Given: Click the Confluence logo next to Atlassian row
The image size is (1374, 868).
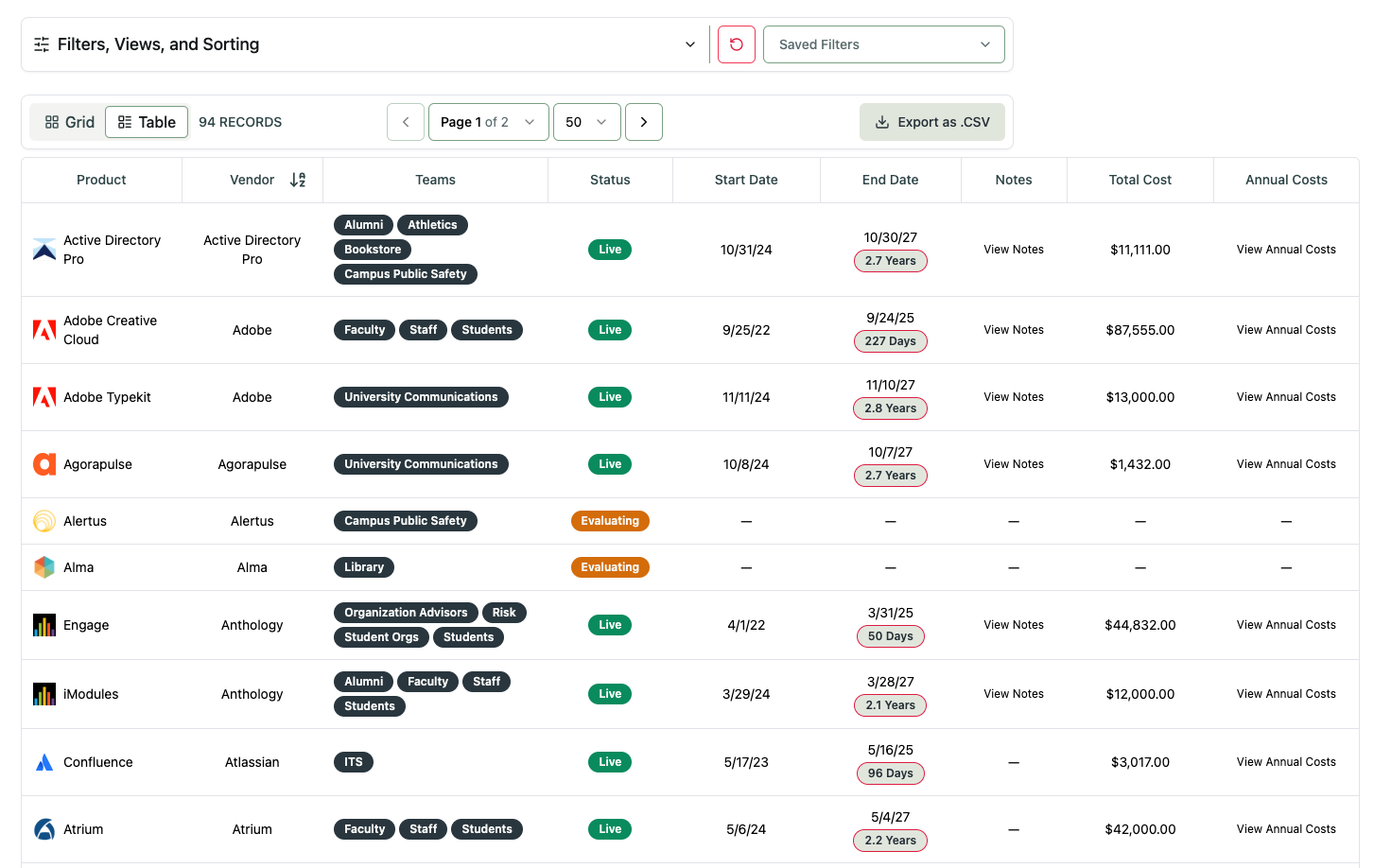Looking at the screenshot, I should (43, 761).
